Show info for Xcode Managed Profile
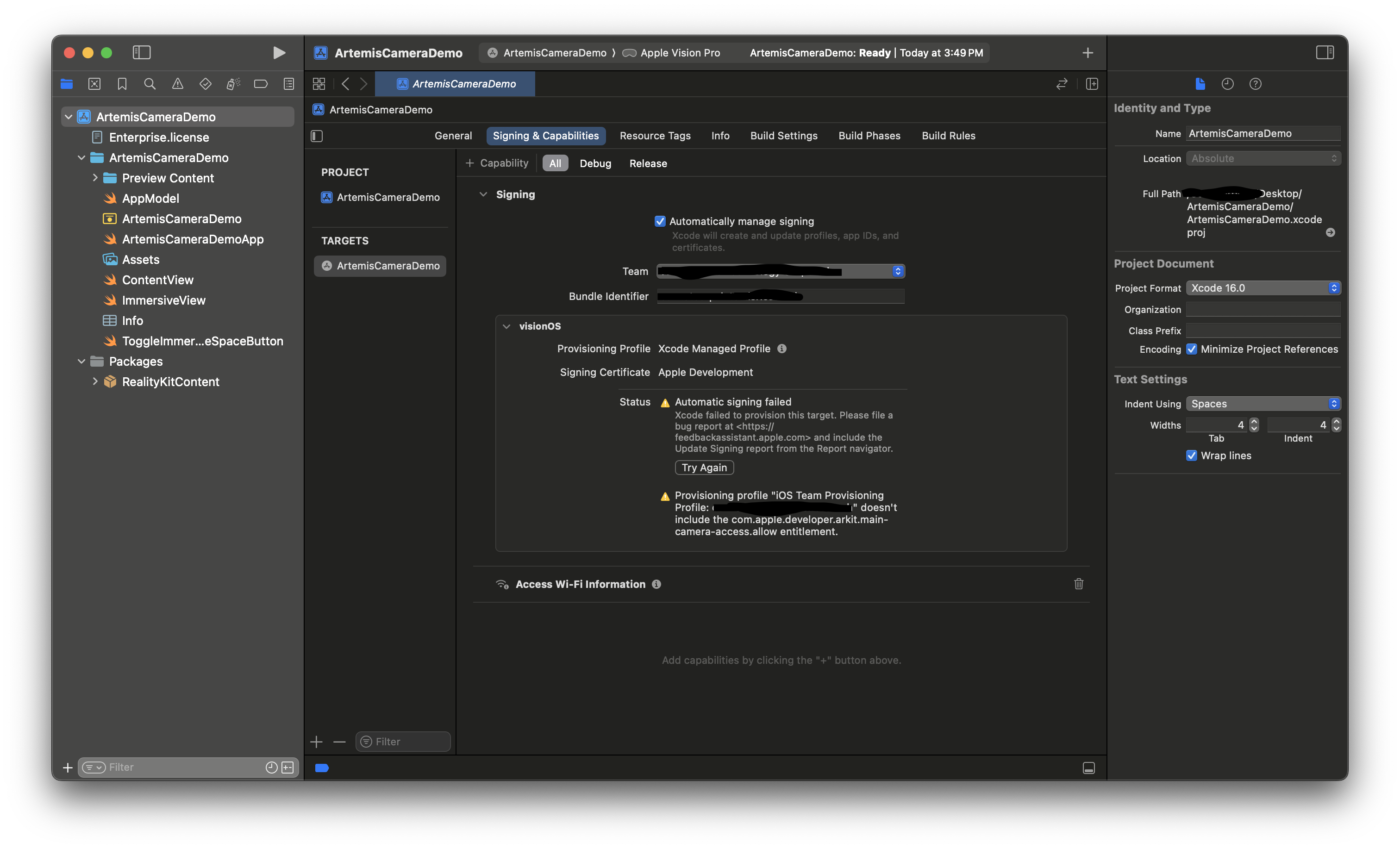The width and height of the screenshot is (1400, 849). (782, 349)
